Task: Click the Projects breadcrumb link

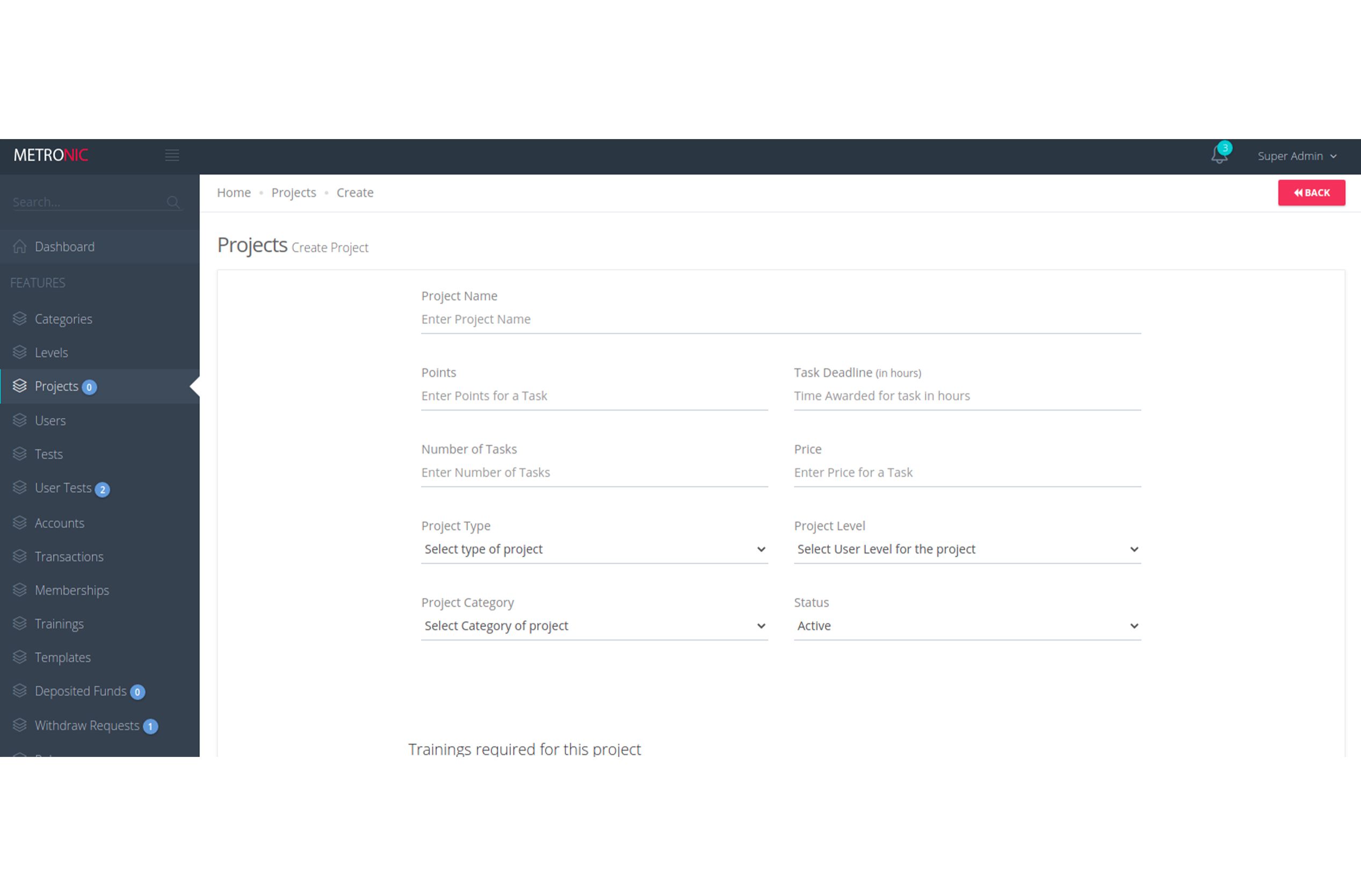Action: tap(293, 193)
